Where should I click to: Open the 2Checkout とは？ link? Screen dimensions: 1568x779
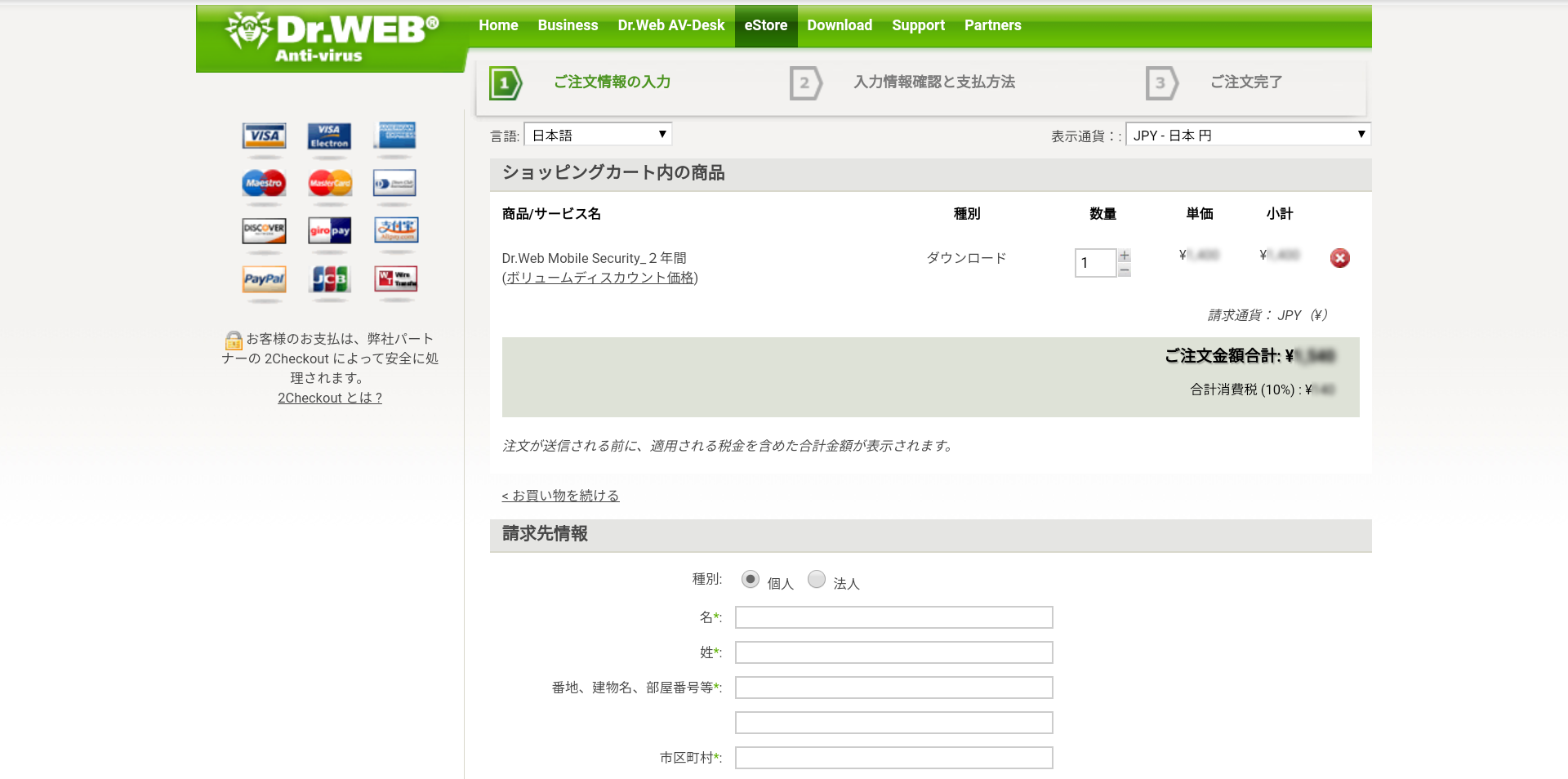330,398
